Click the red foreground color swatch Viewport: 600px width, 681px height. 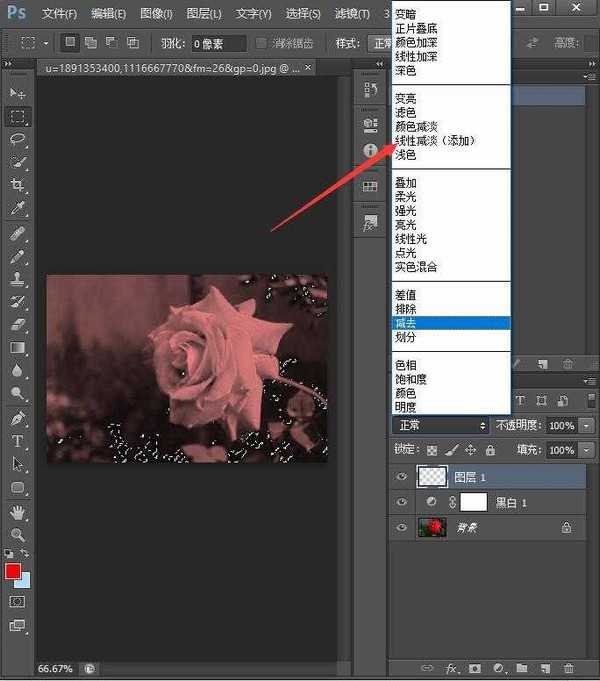13,571
